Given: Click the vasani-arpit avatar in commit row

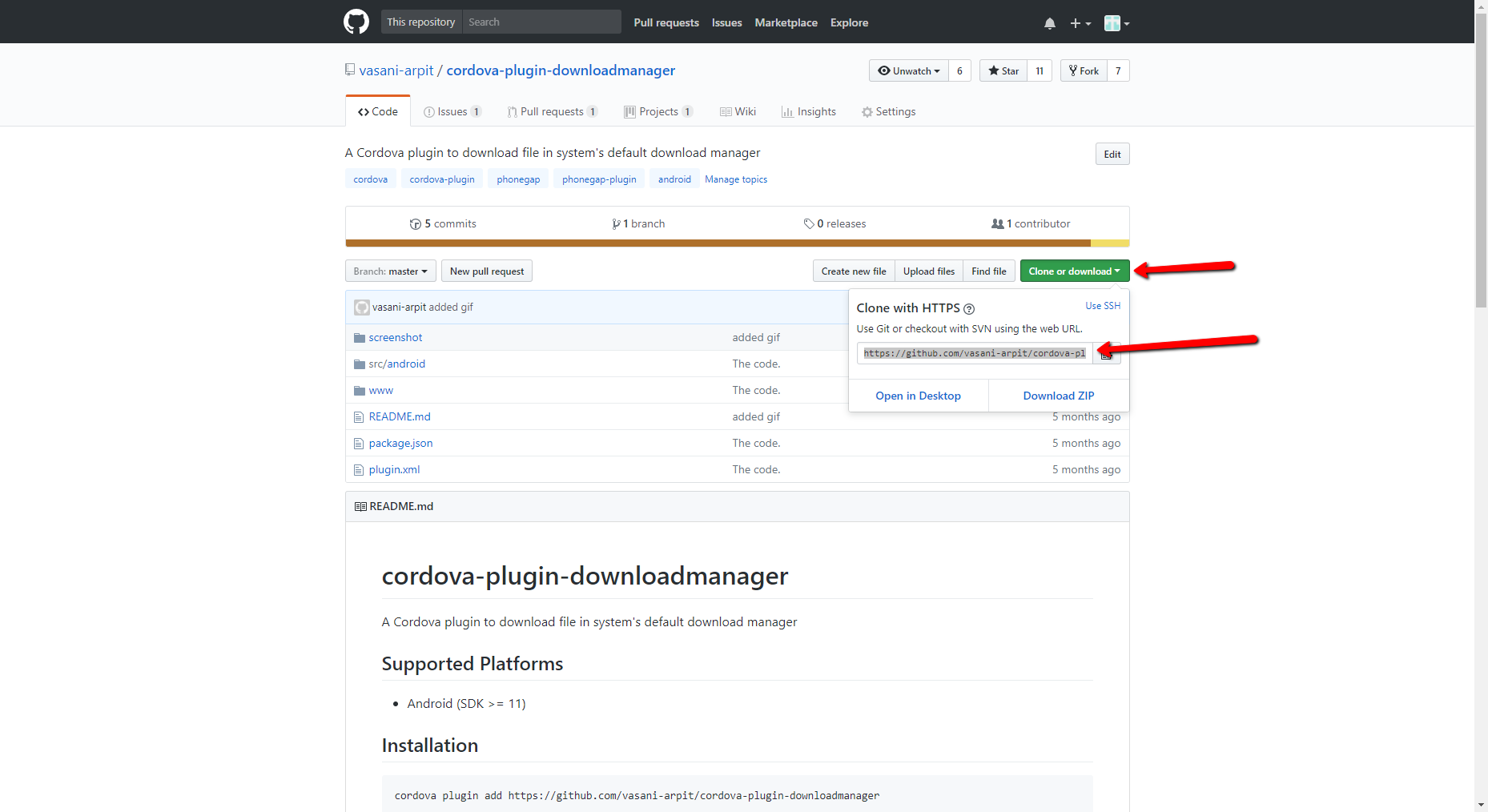Looking at the screenshot, I should 362,308.
